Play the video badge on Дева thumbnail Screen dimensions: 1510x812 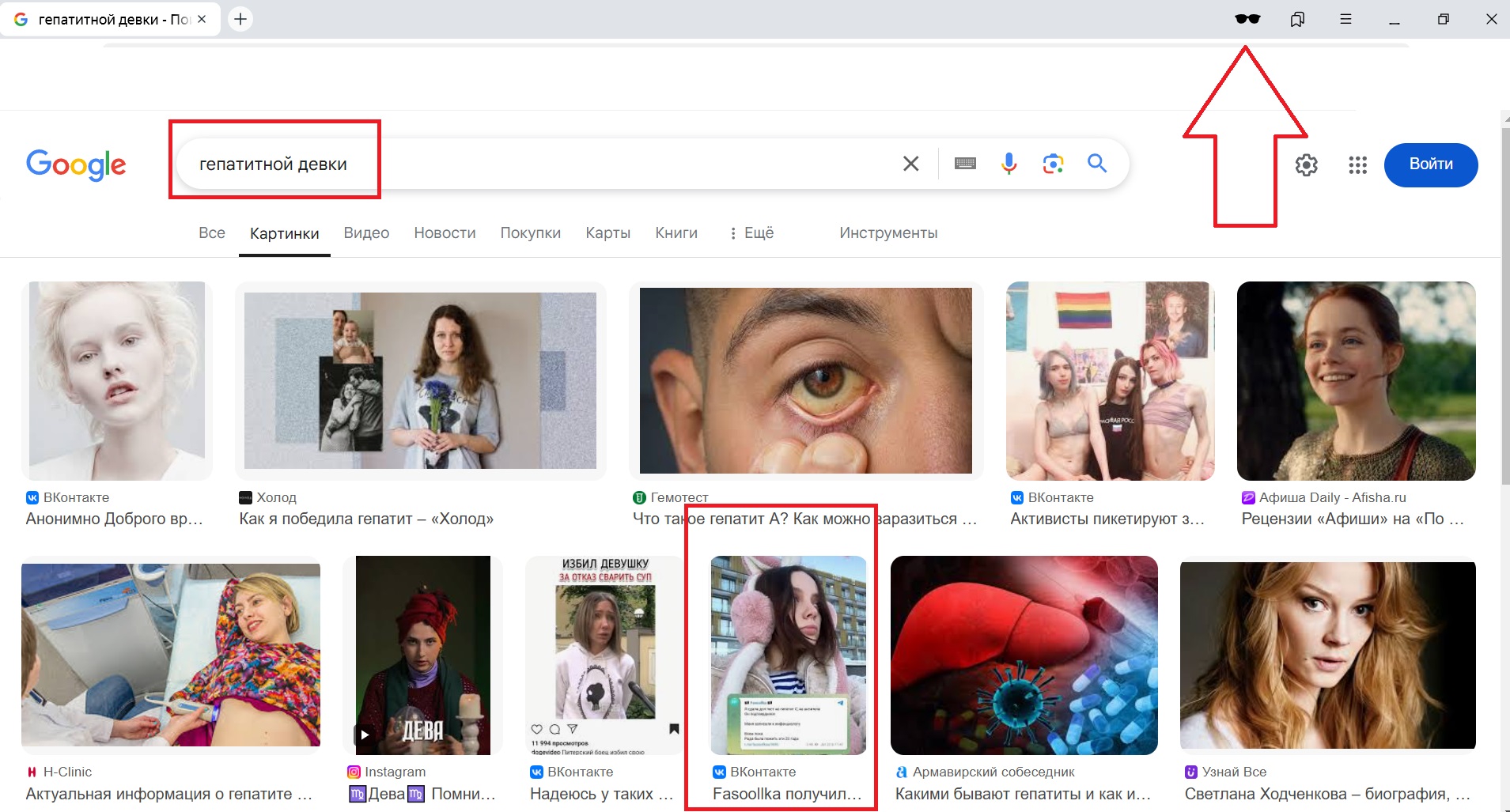[365, 734]
